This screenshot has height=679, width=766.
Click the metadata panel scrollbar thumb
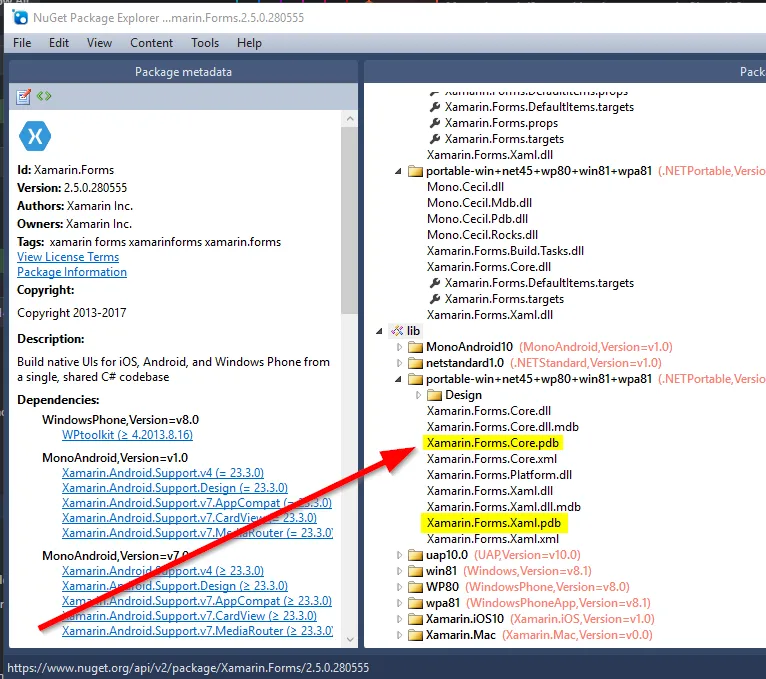[x=350, y=220]
